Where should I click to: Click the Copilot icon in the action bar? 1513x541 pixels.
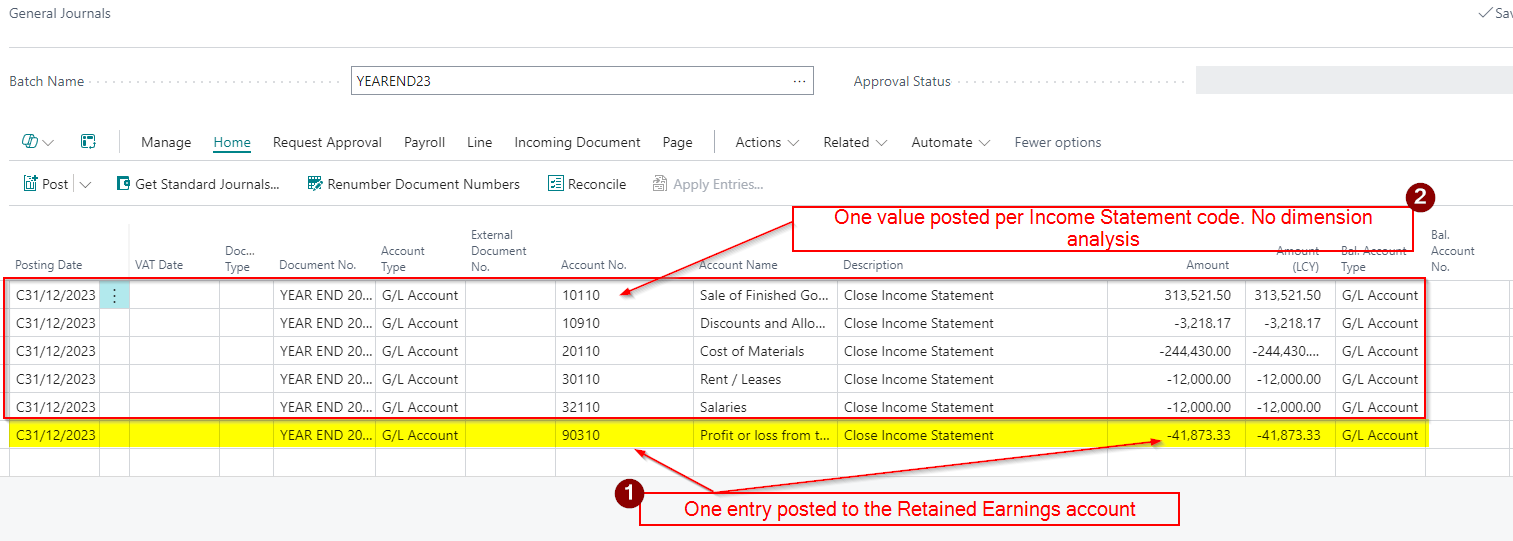point(31,142)
